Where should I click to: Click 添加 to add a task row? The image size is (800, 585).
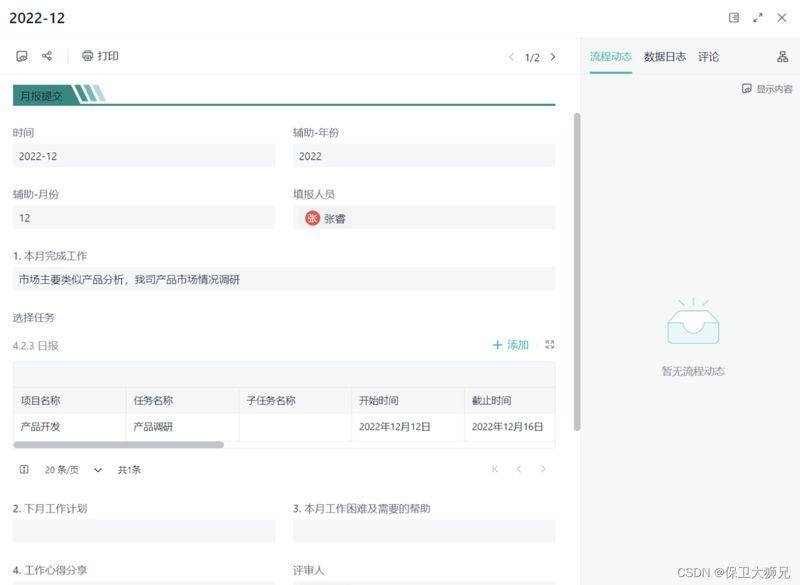click(x=511, y=345)
